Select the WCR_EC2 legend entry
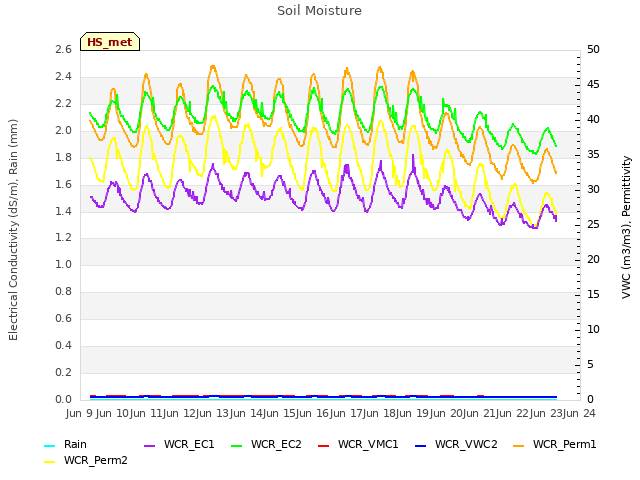640x480 pixels. click(267, 444)
